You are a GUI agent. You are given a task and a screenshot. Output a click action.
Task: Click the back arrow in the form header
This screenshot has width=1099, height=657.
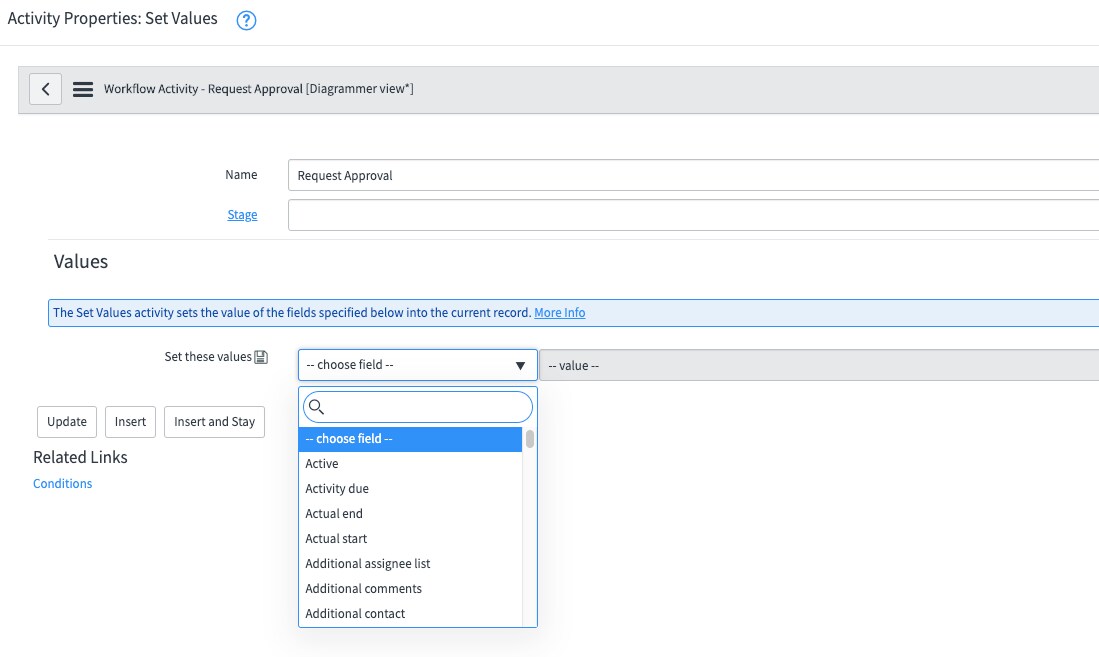click(45, 88)
